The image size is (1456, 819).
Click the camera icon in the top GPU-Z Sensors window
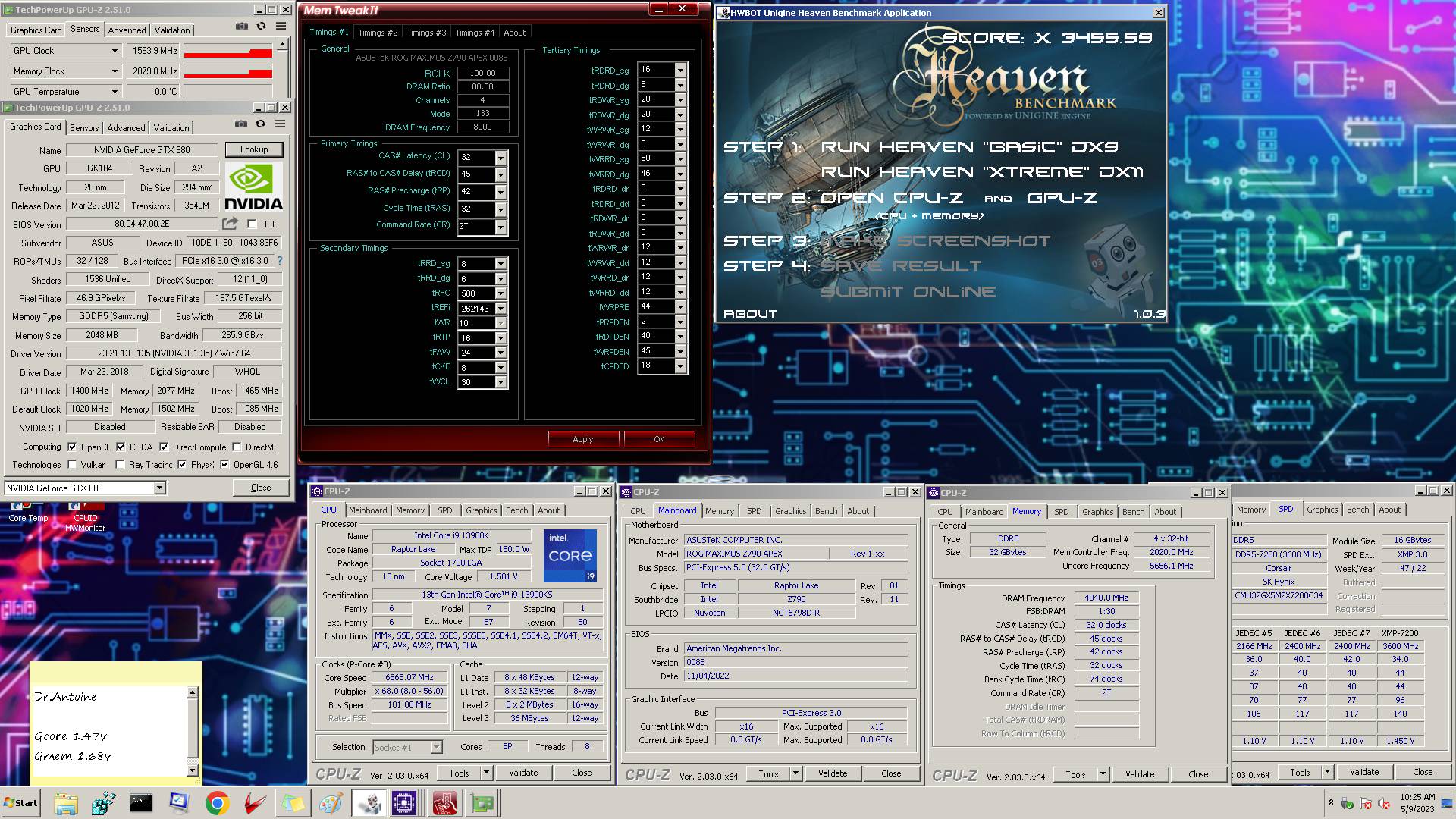point(241,27)
